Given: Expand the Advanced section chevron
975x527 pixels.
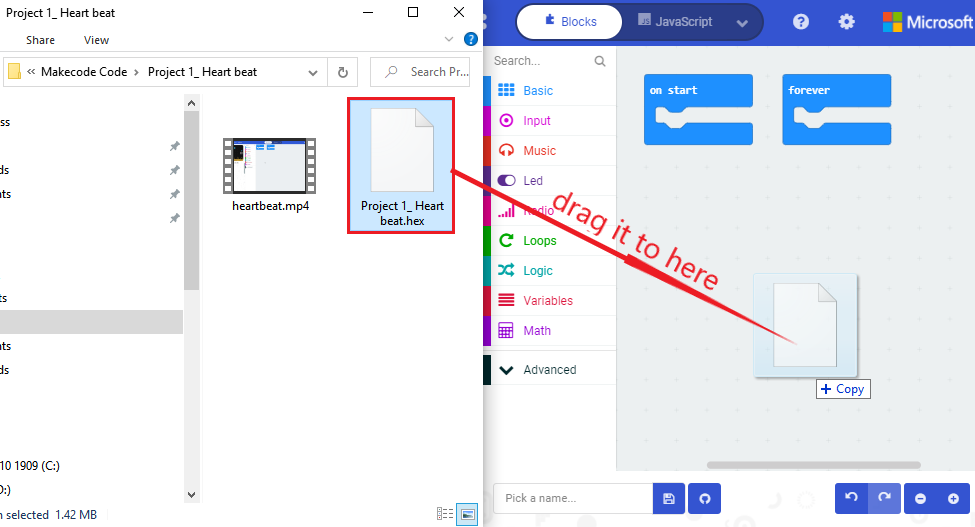Looking at the screenshot, I should [x=507, y=370].
